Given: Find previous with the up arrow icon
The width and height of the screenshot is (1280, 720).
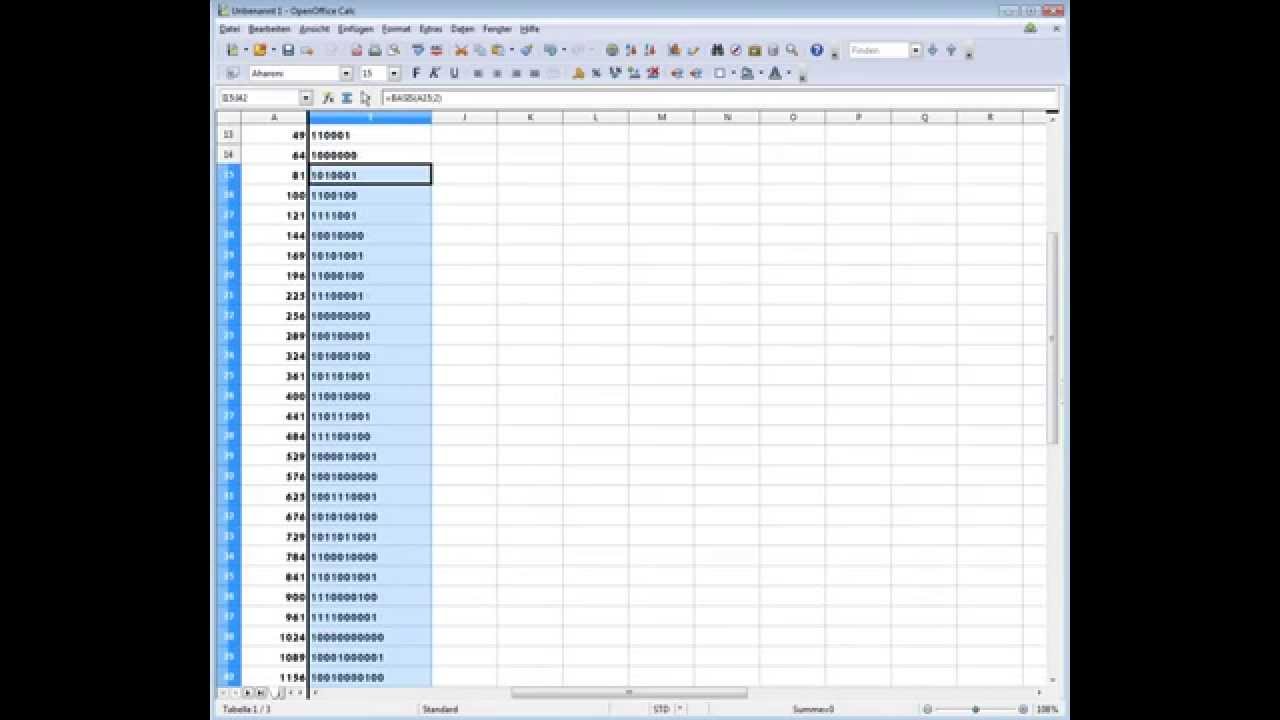Looking at the screenshot, I should tap(951, 50).
